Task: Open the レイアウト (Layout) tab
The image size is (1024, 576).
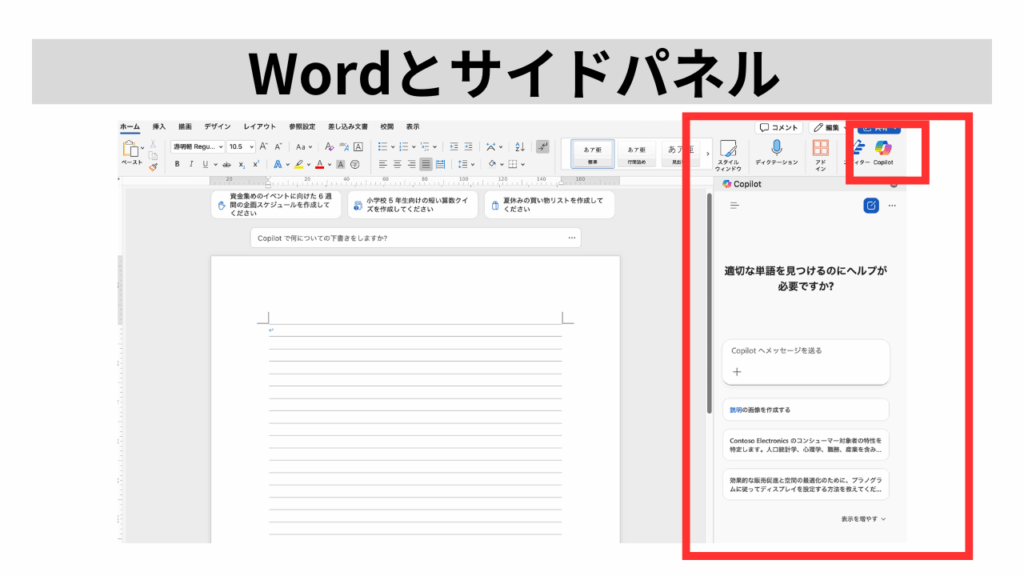Action: click(x=259, y=127)
